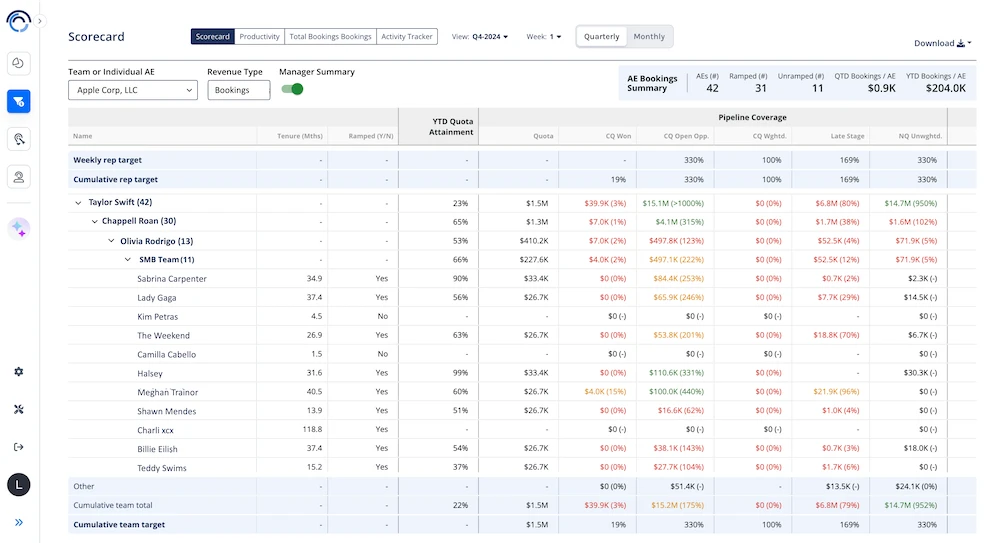Select the Total Bookings Bookings tab
Viewport: 1000px width, 543px height.
coord(330,37)
